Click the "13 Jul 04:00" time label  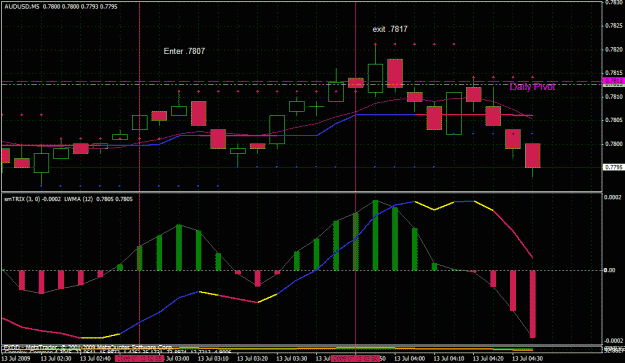click(x=410, y=358)
